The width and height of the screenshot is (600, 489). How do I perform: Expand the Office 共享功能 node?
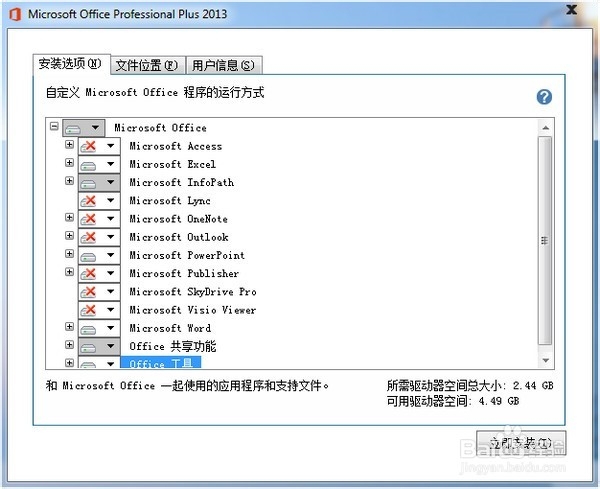[x=69, y=345]
